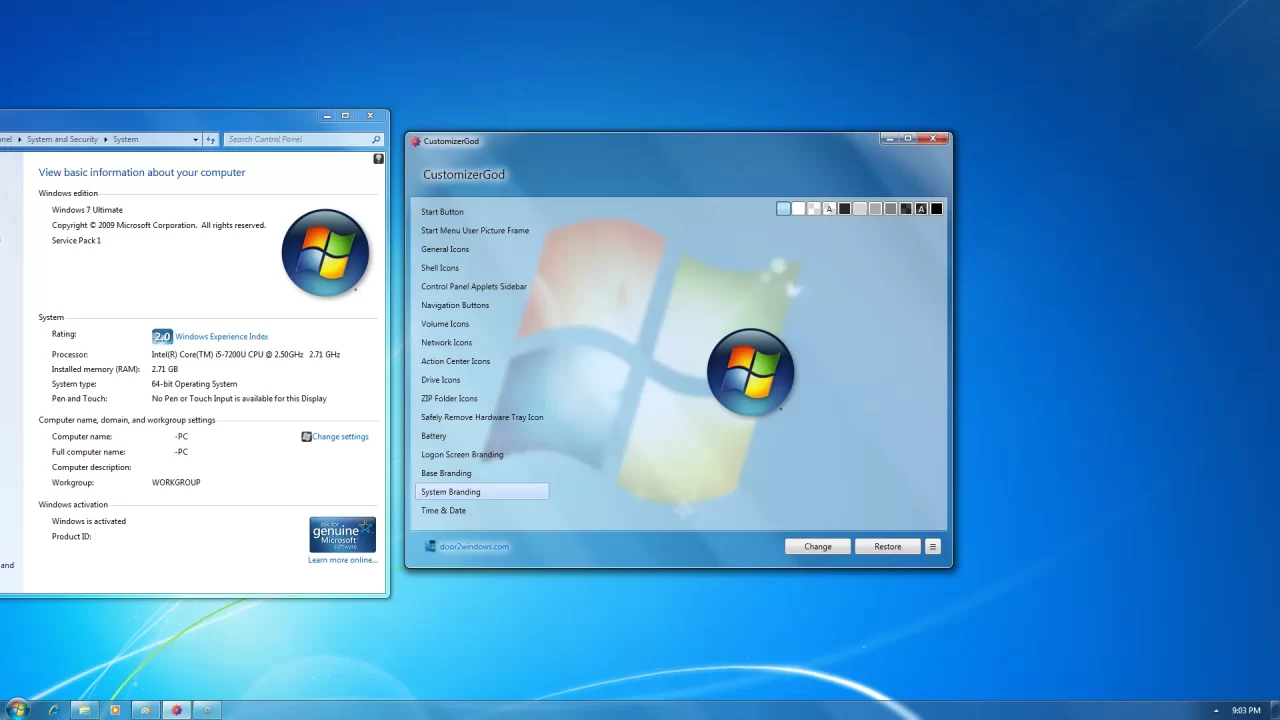Viewport: 1280px width, 720px height.
Task: Click the door2windows.com logo icon
Action: point(430,546)
